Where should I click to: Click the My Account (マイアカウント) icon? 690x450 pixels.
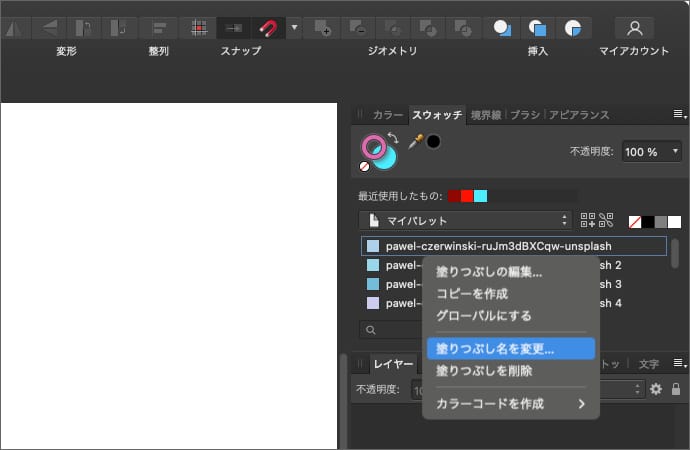634,27
